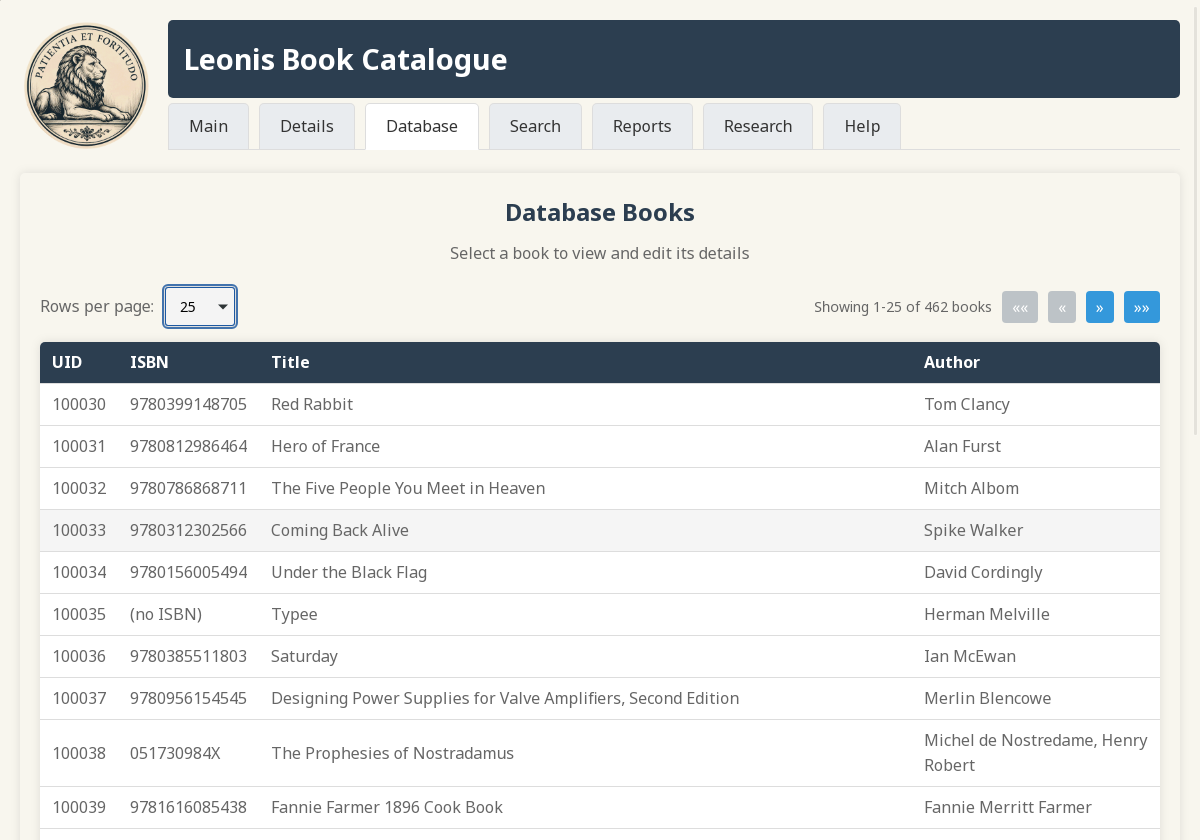Jump to the last page
The image size is (1200, 840).
point(1142,307)
